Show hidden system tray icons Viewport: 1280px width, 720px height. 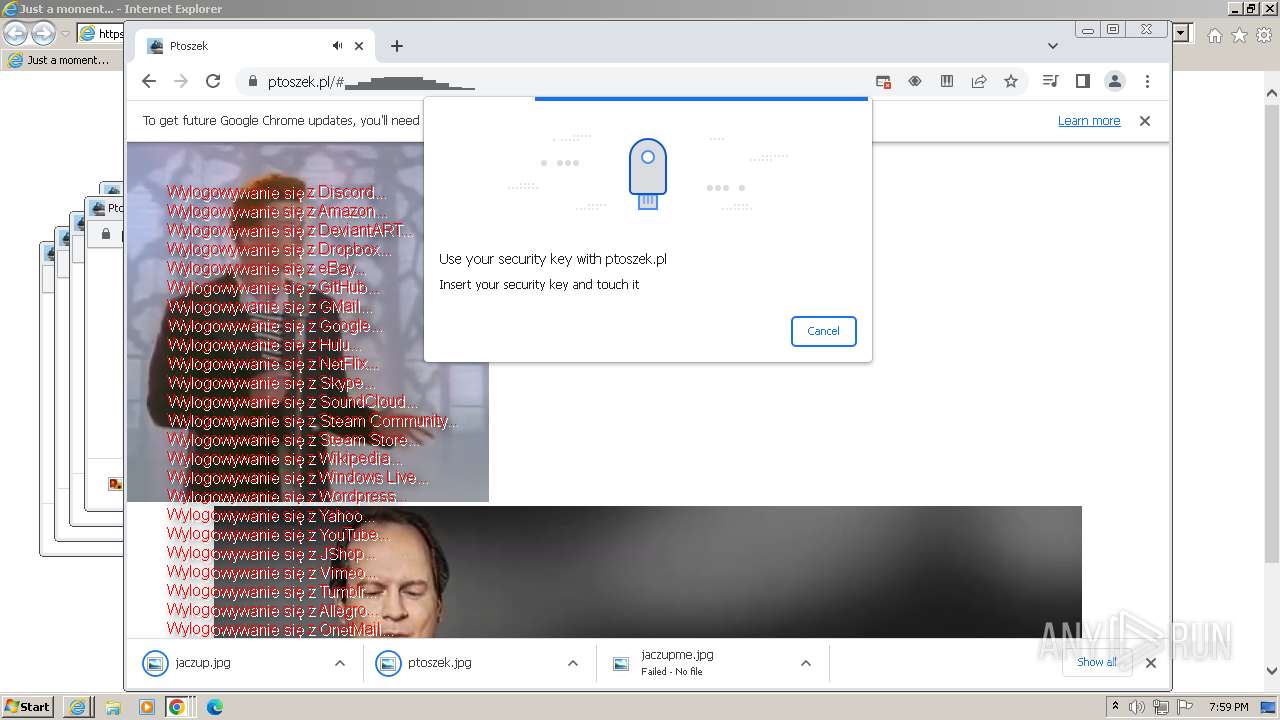click(x=1116, y=707)
